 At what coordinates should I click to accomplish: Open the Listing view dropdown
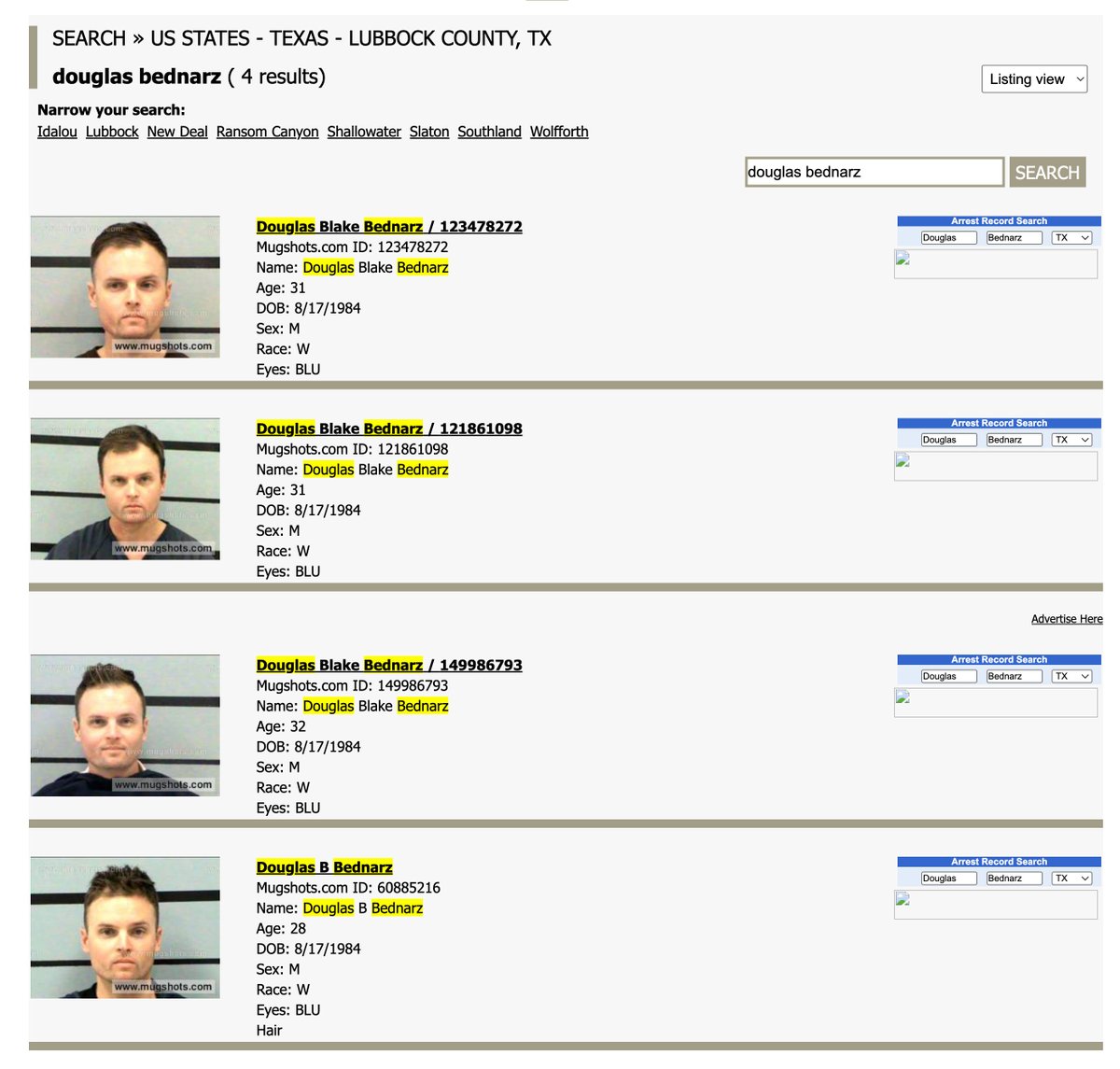1034,79
